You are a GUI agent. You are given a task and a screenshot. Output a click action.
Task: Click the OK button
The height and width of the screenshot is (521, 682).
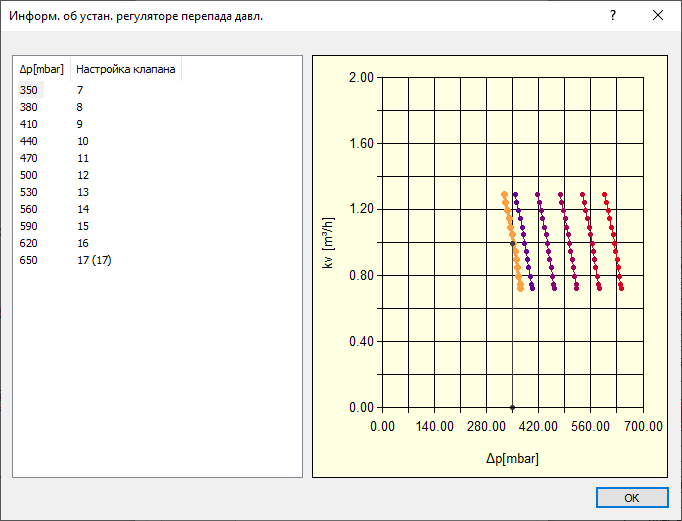coord(632,498)
